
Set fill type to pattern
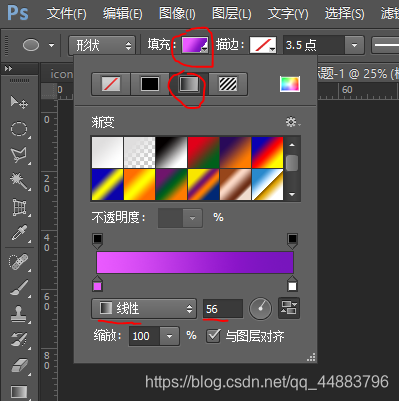click(x=228, y=84)
